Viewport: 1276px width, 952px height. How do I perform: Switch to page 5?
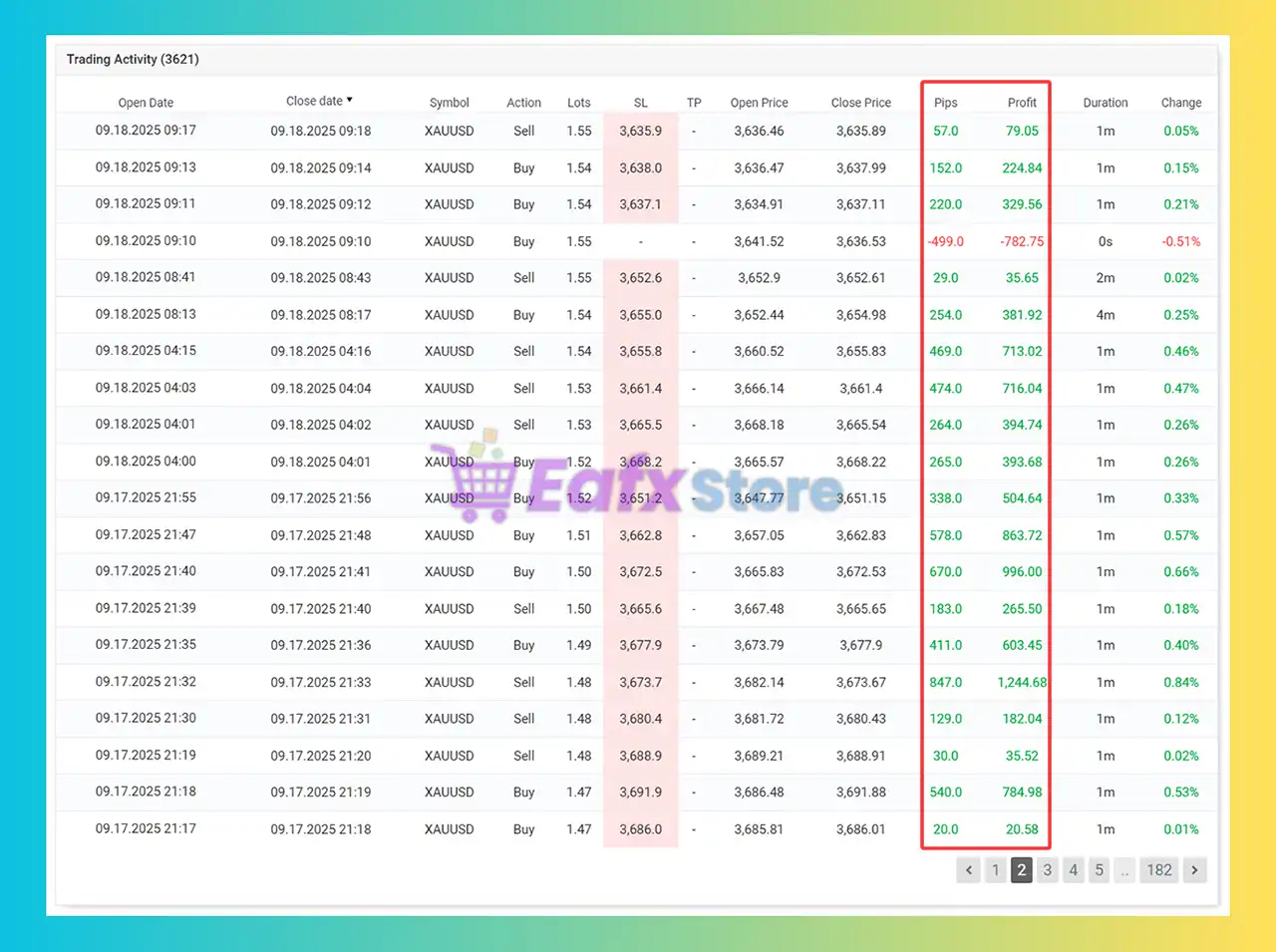[1099, 870]
